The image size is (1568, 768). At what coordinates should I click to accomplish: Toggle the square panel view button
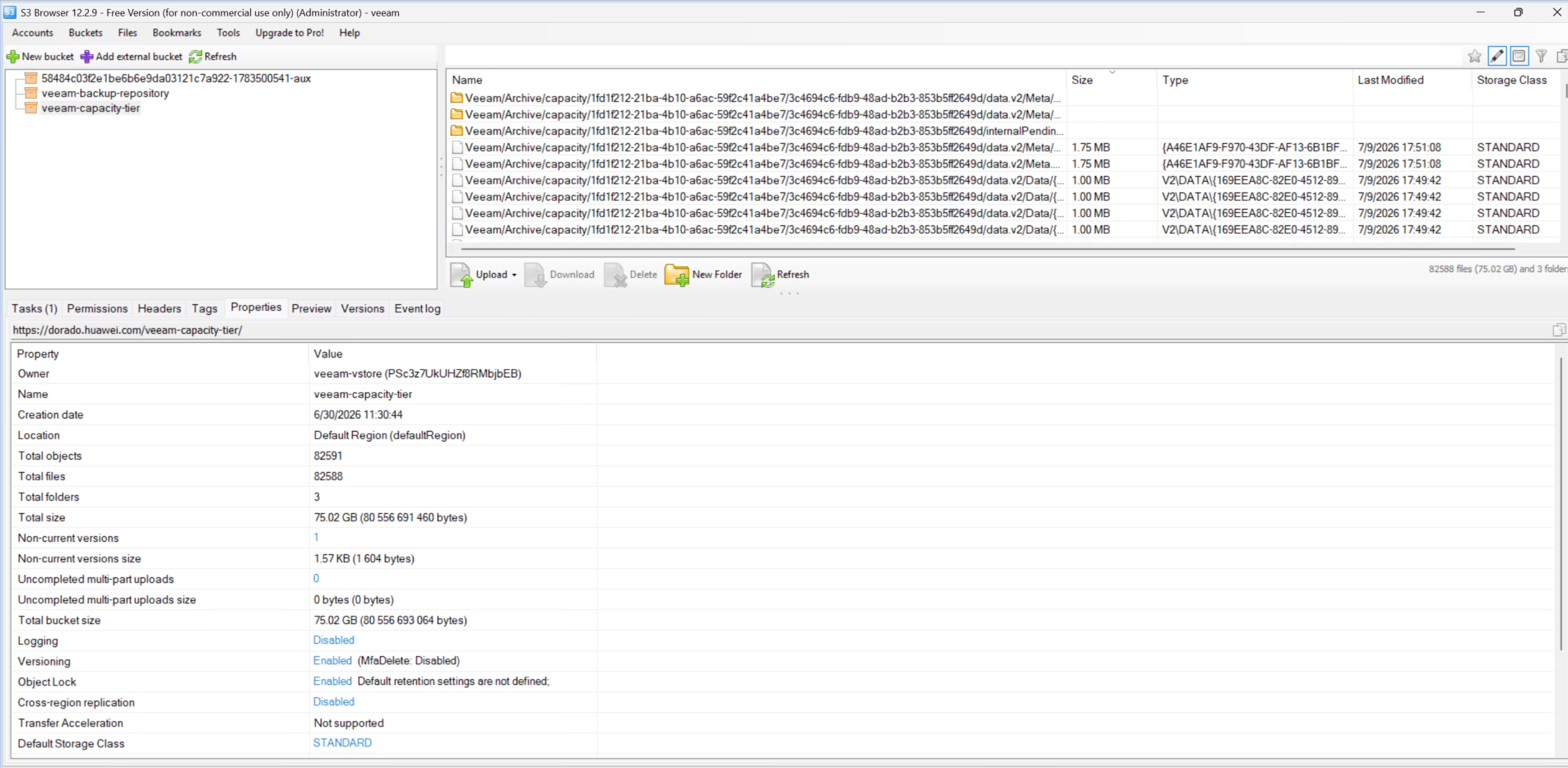pos(1519,56)
